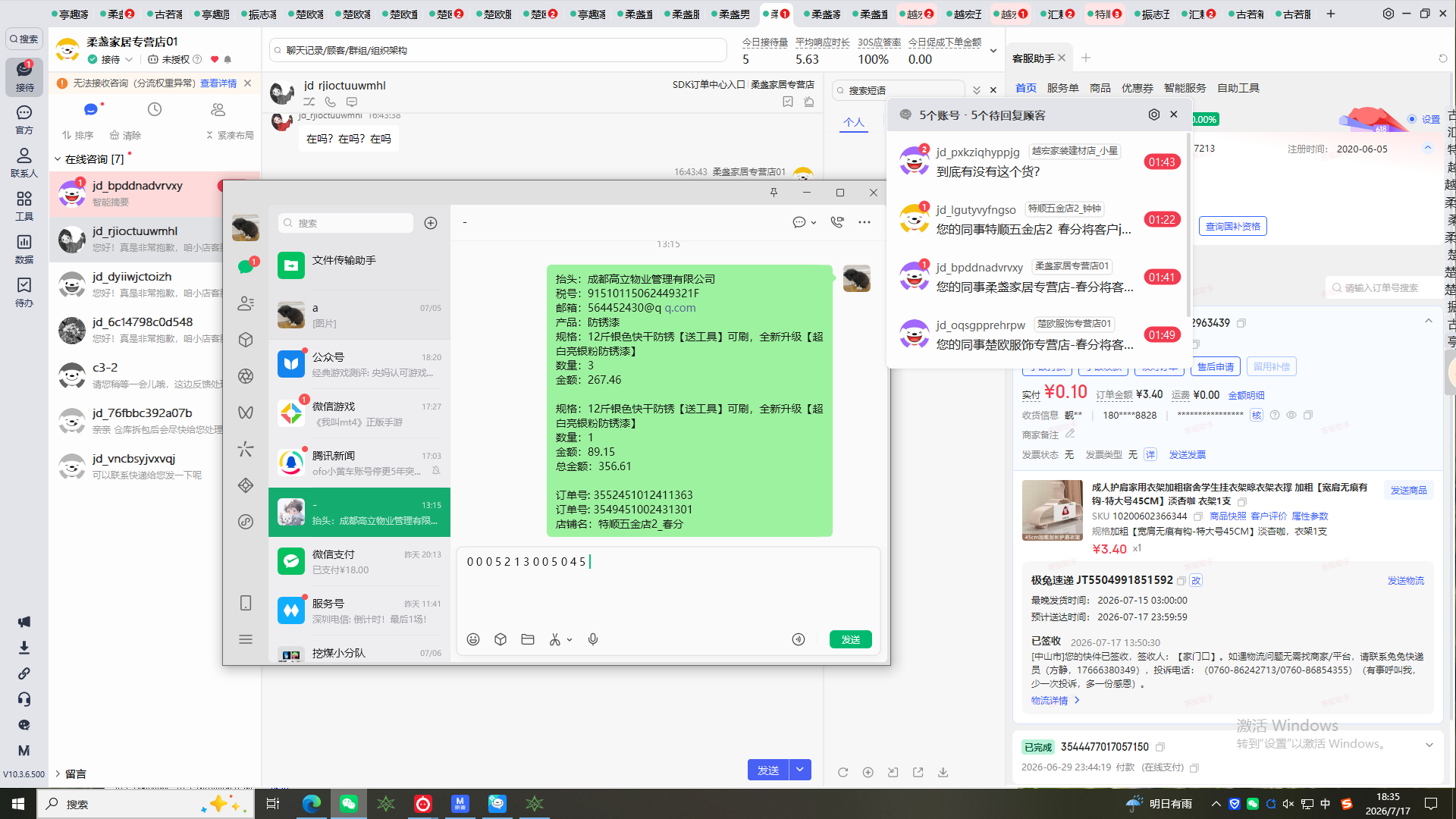The height and width of the screenshot is (819, 1456).
Task: Click WeChat green 发送 button
Action: click(850, 639)
